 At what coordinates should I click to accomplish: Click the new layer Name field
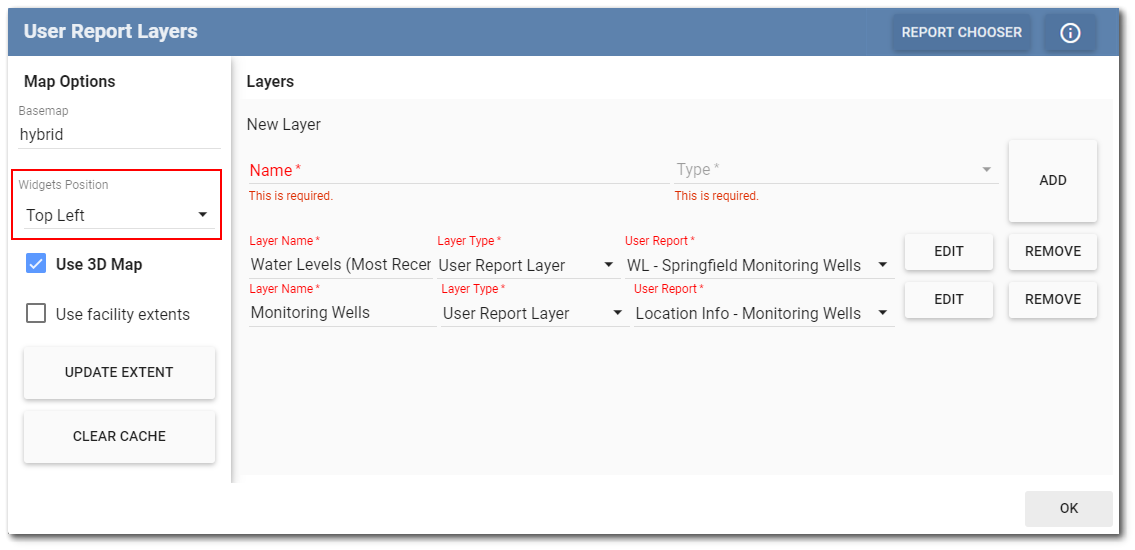457,170
